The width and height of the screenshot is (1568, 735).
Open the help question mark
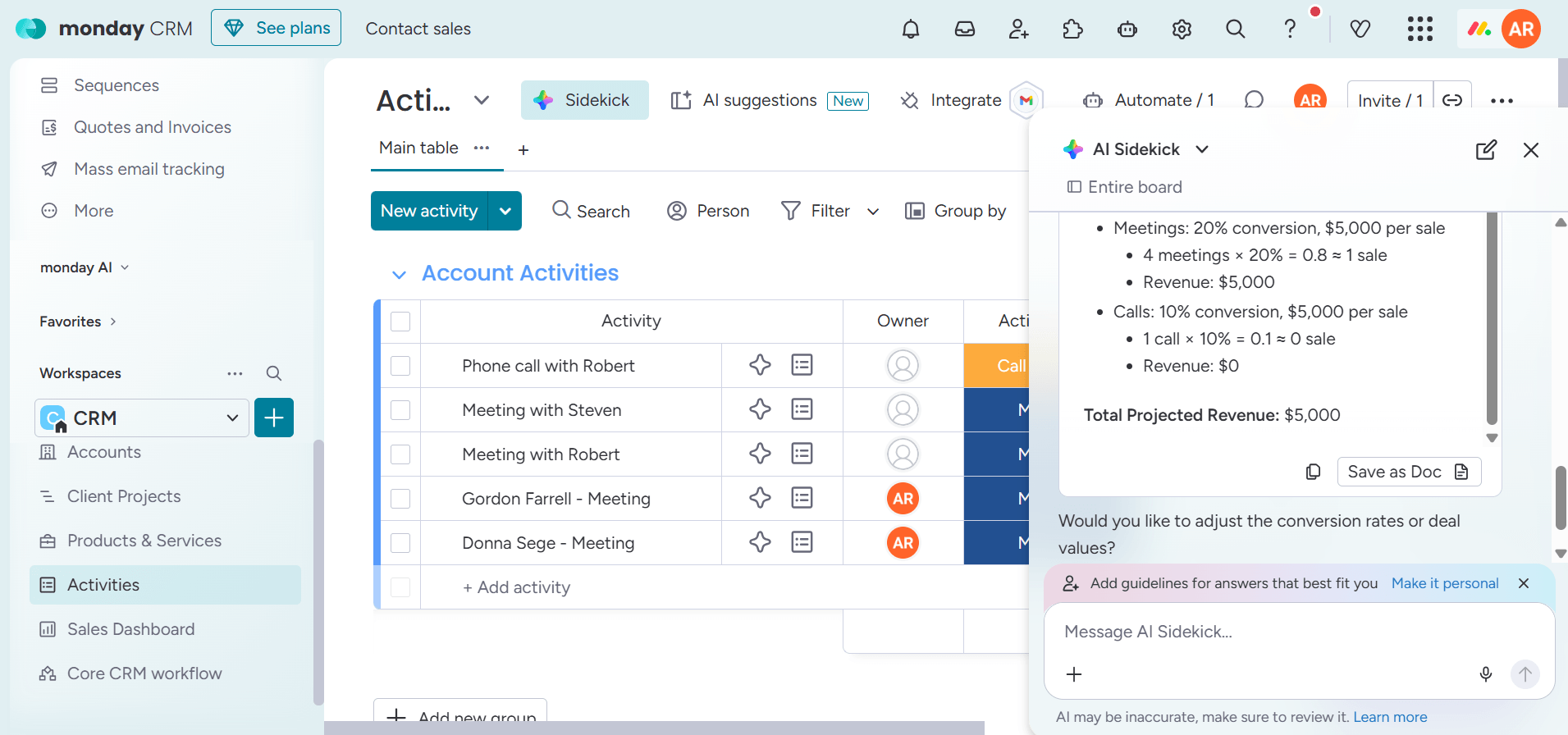(1290, 29)
